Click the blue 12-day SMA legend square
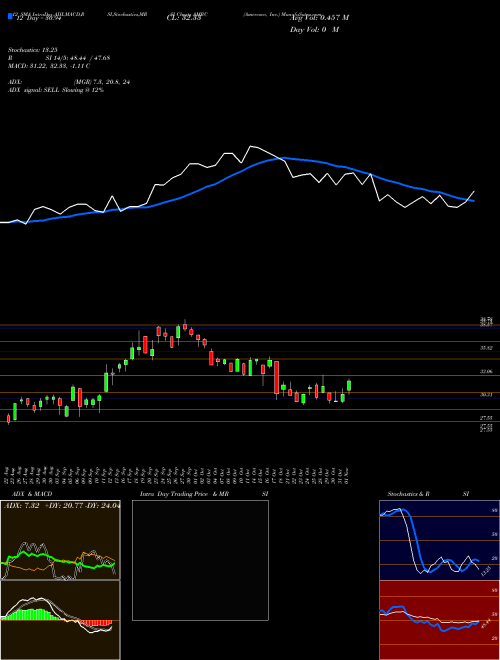Screen dimensions: 500x660 coord(10,16)
